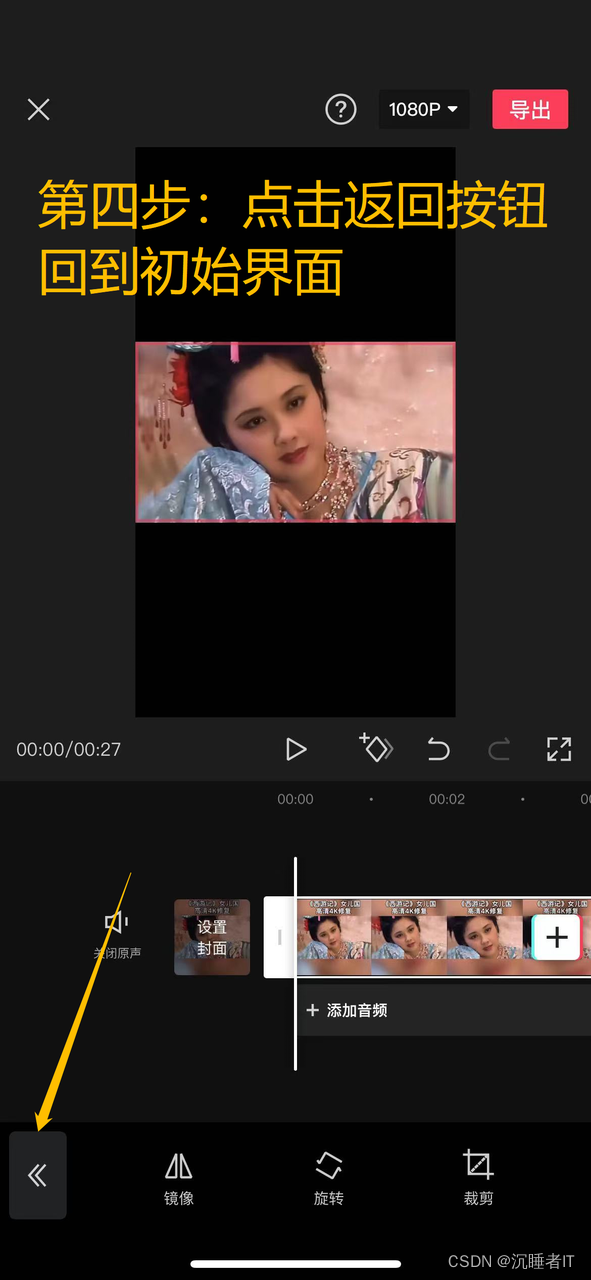Close the editor with X icon
The height and width of the screenshot is (1280, 591).
[38, 109]
